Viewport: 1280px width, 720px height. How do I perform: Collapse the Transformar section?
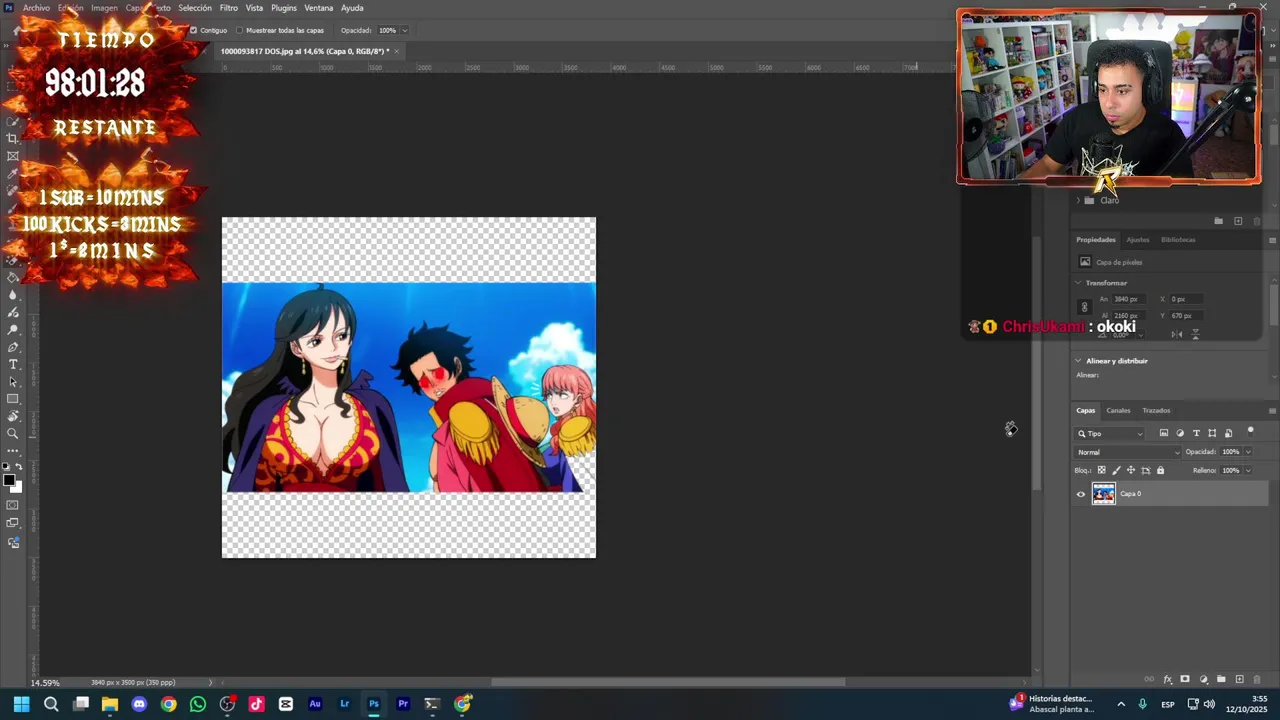coord(1078,283)
